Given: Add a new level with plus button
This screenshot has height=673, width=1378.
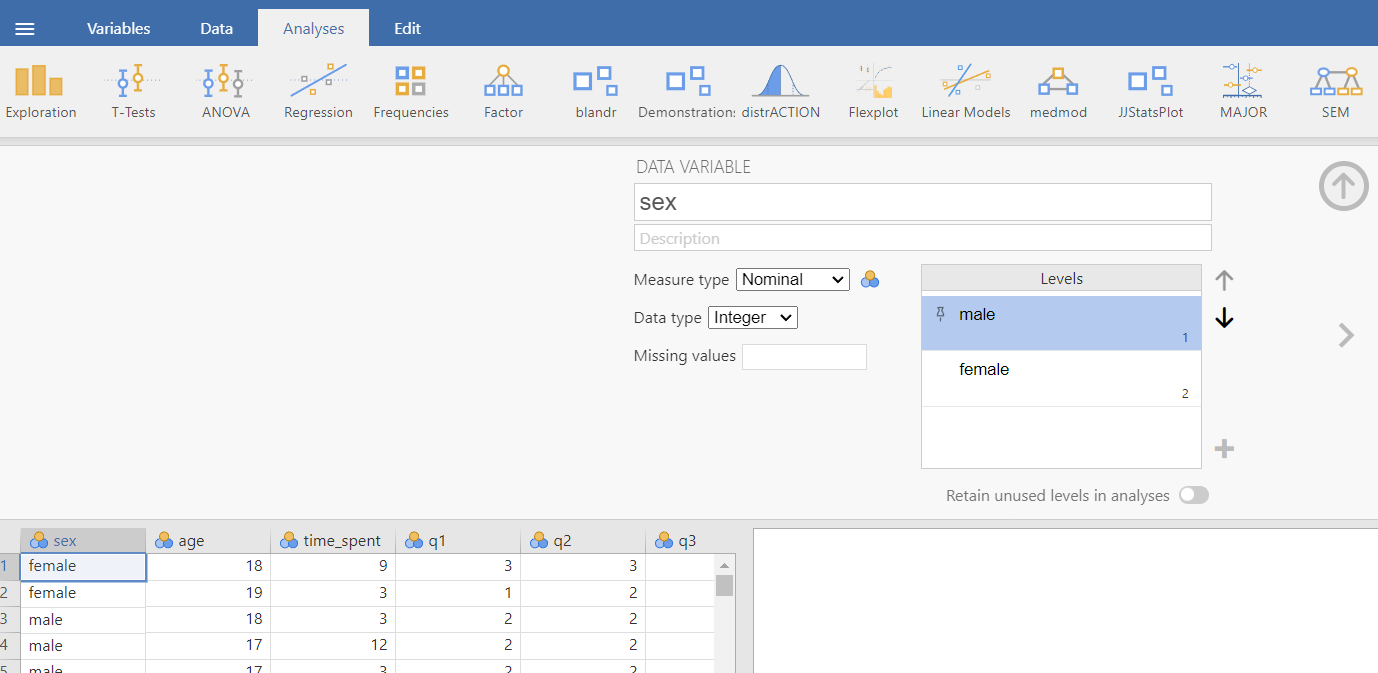Looking at the screenshot, I should point(1224,449).
